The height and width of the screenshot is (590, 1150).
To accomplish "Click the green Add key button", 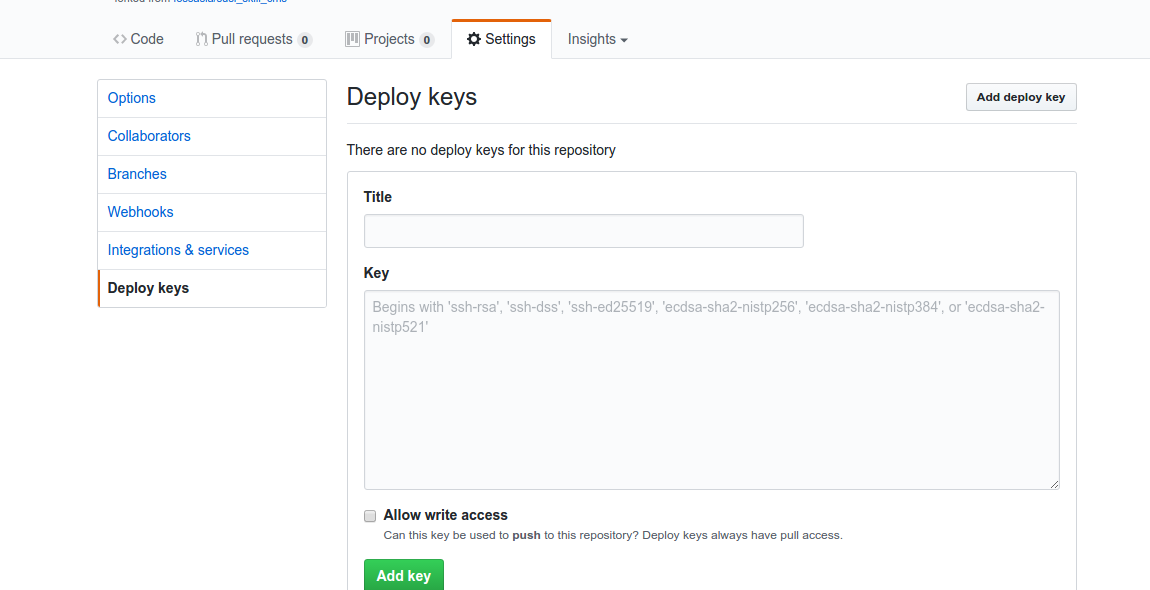I will point(404,576).
